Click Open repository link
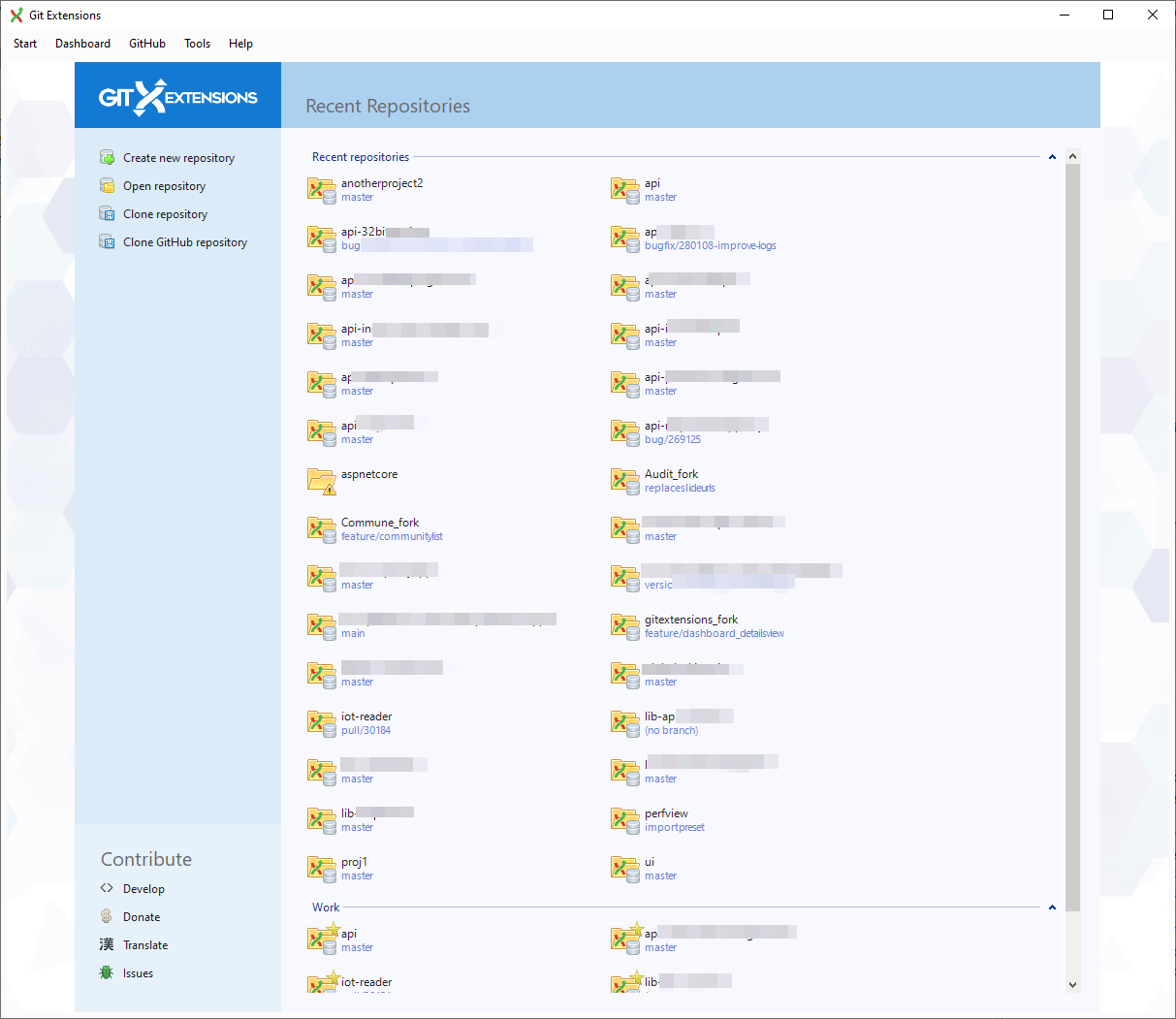1176x1019 pixels. tap(164, 186)
